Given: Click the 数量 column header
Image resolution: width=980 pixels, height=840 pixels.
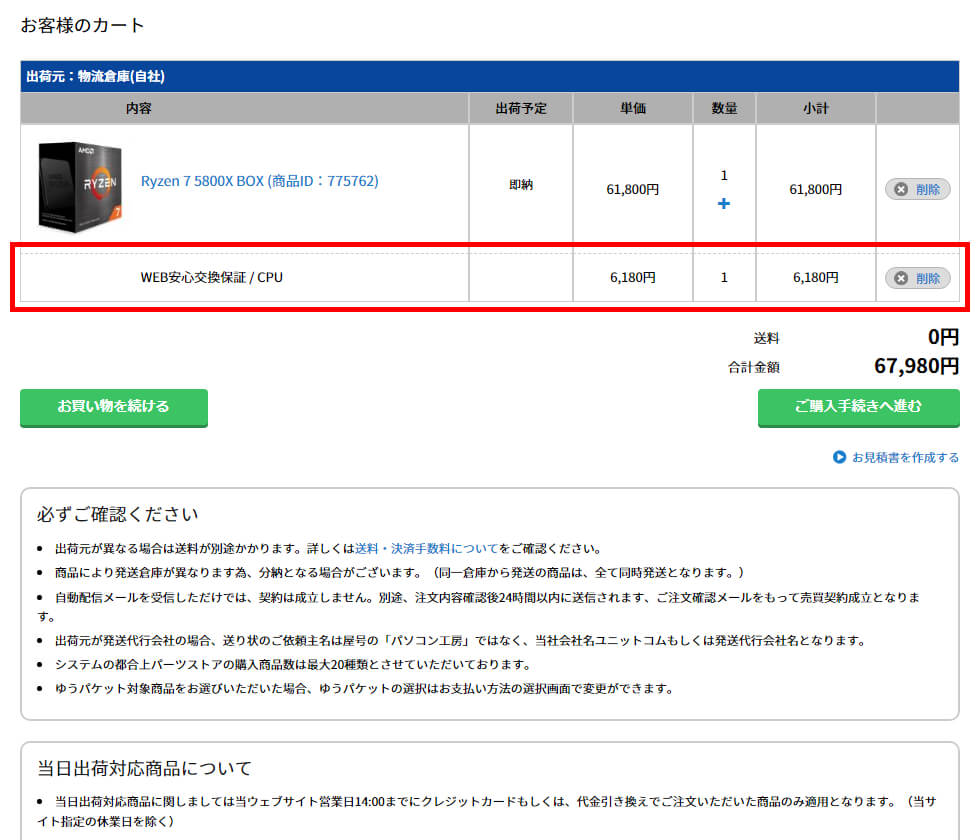Looking at the screenshot, I should (724, 108).
